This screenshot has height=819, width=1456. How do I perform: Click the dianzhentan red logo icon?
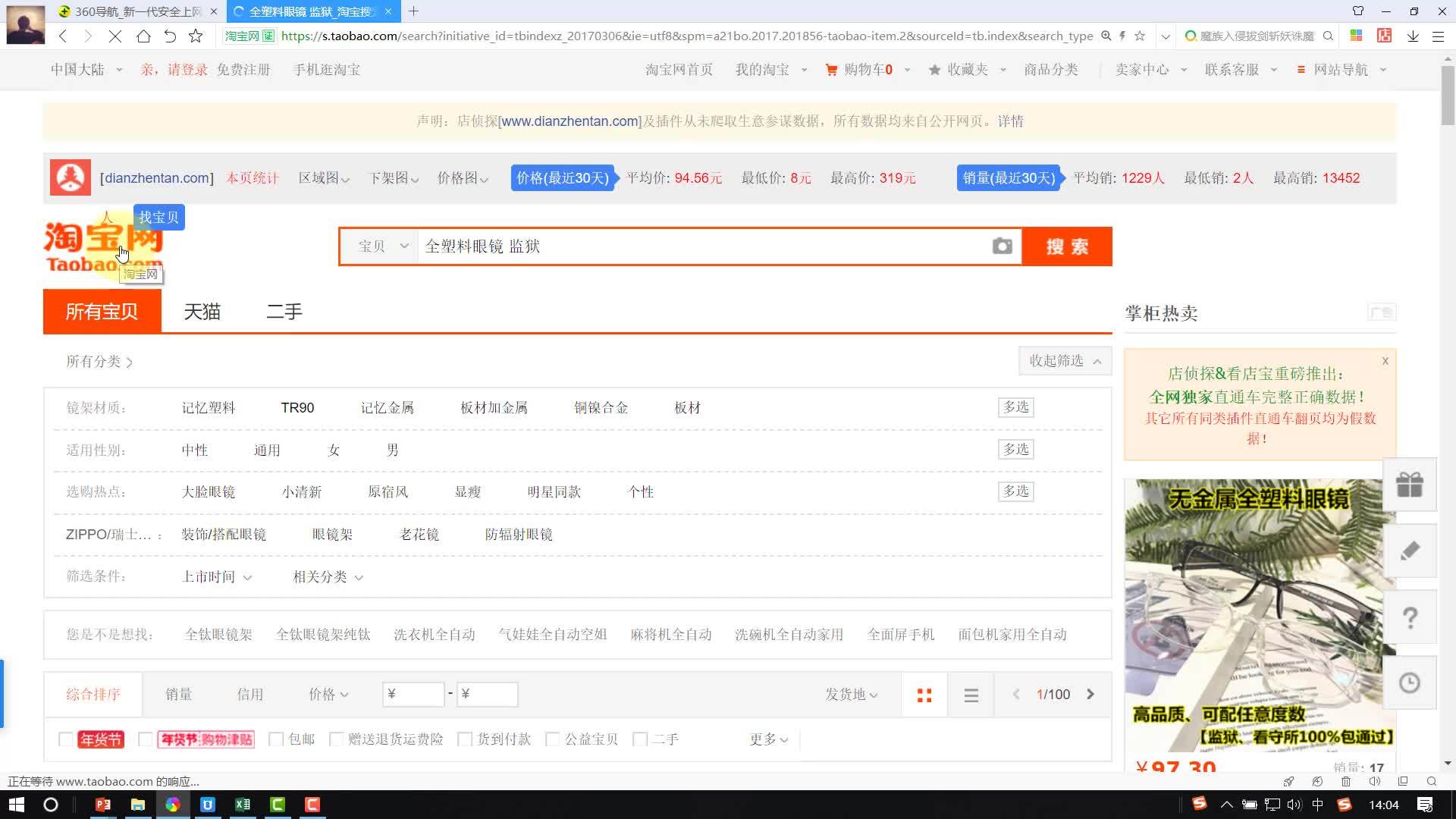[x=71, y=178]
